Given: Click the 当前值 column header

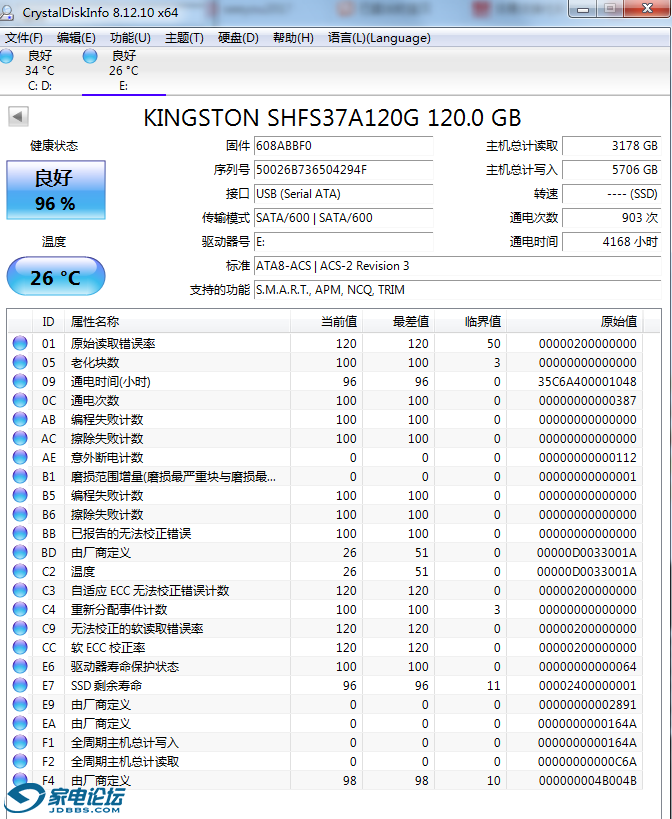Looking at the screenshot, I should click(x=326, y=322).
